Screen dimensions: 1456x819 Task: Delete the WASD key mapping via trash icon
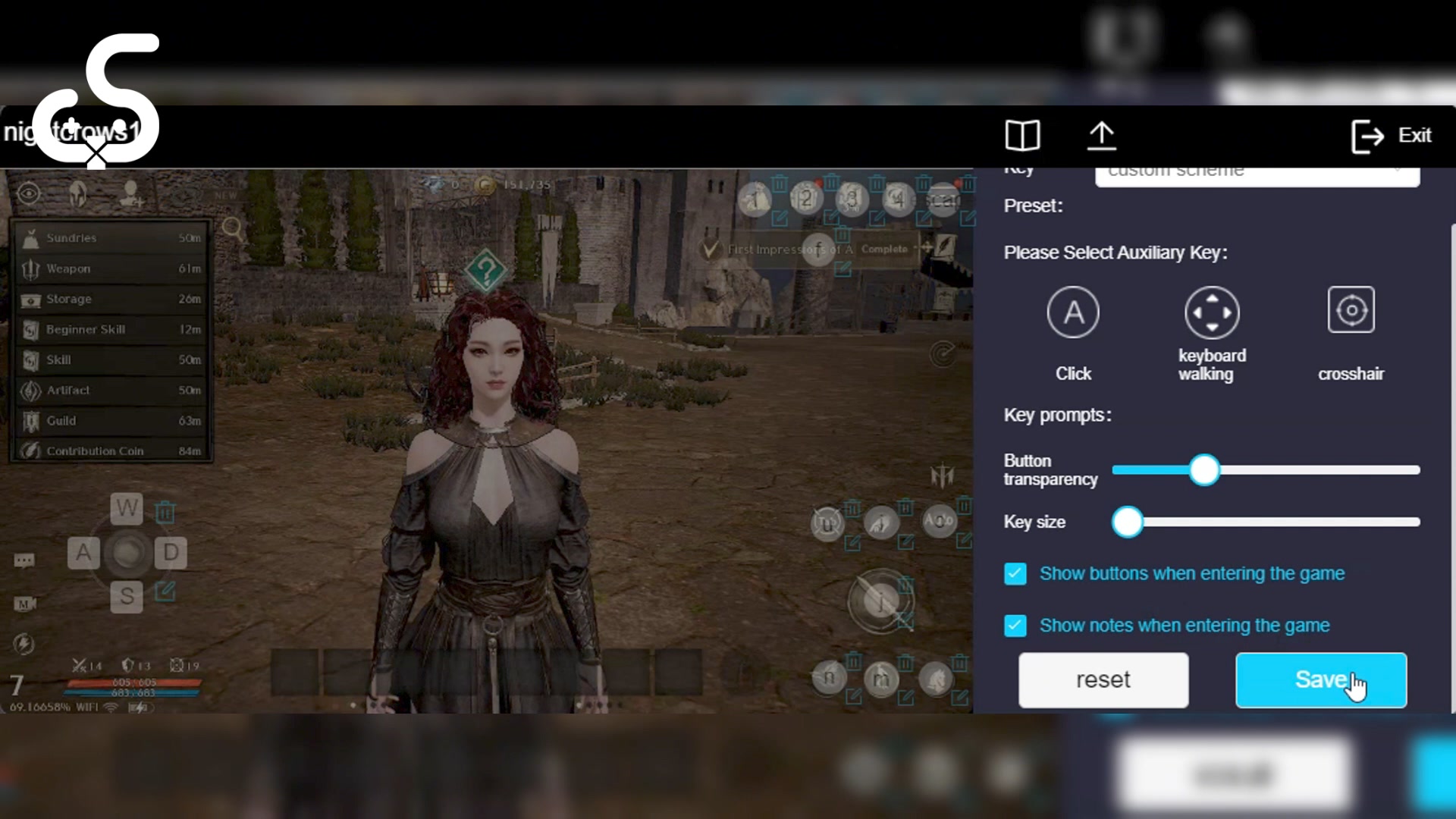click(x=165, y=513)
